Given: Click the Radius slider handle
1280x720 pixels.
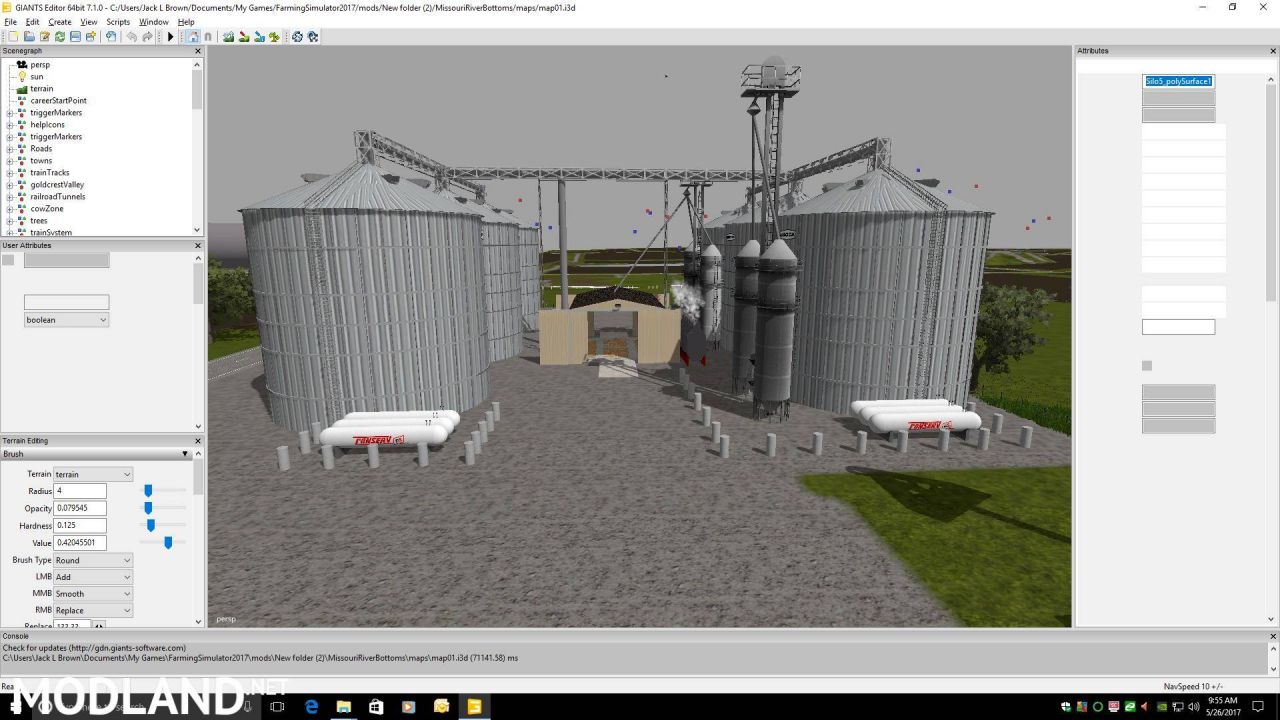Looking at the screenshot, I should [148, 491].
